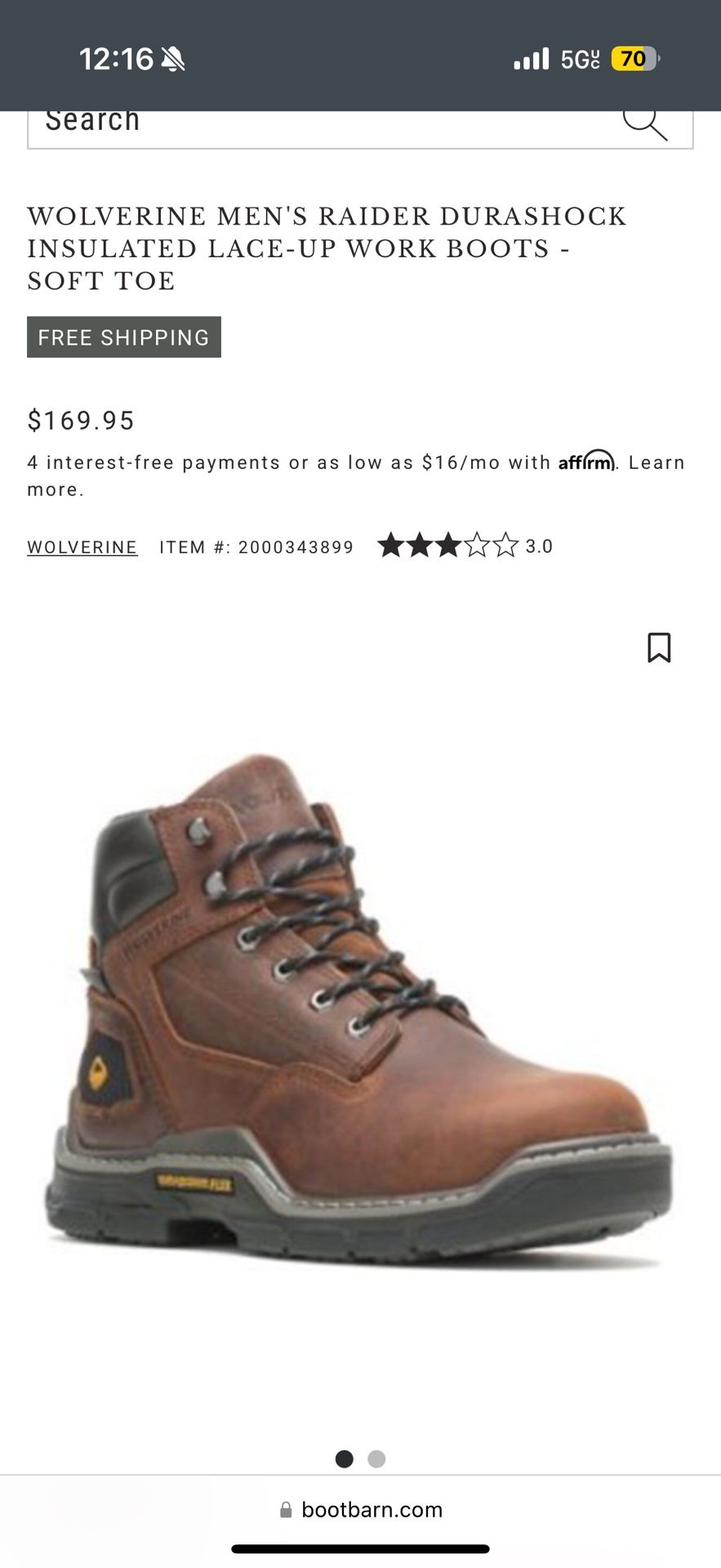Switch to the second carousel dot
Screen dimensions: 721x1568
[x=376, y=1459]
